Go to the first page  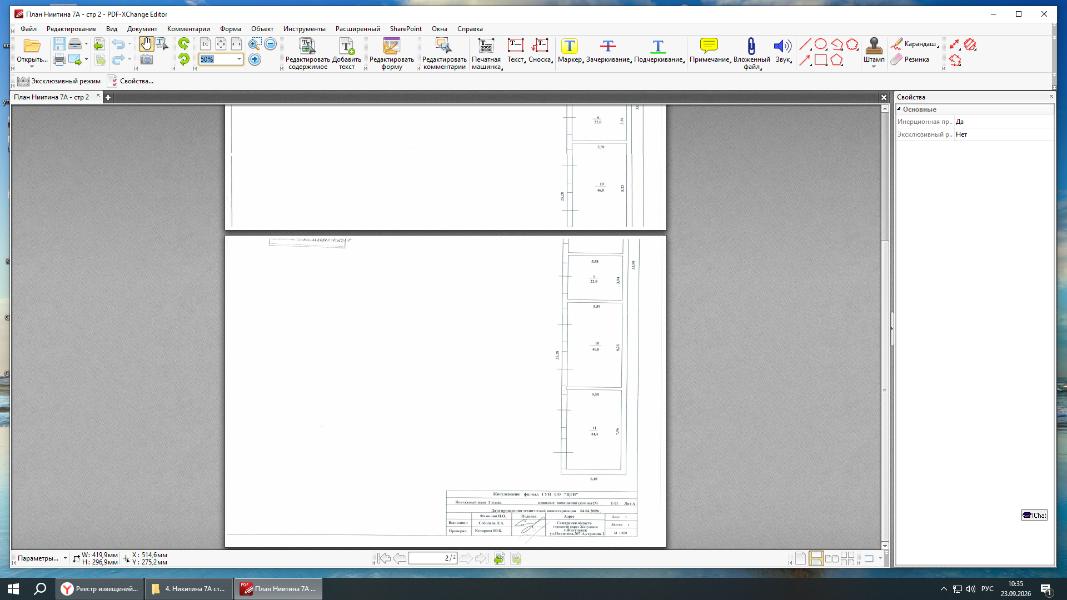point(384,559)
